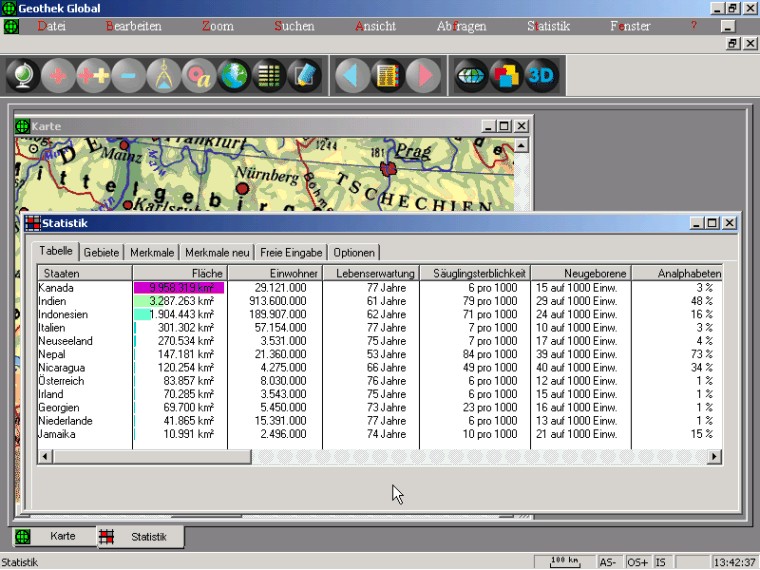Click the green table grid toolbar icon
The image size is (760, 570).
pos(269,76)
